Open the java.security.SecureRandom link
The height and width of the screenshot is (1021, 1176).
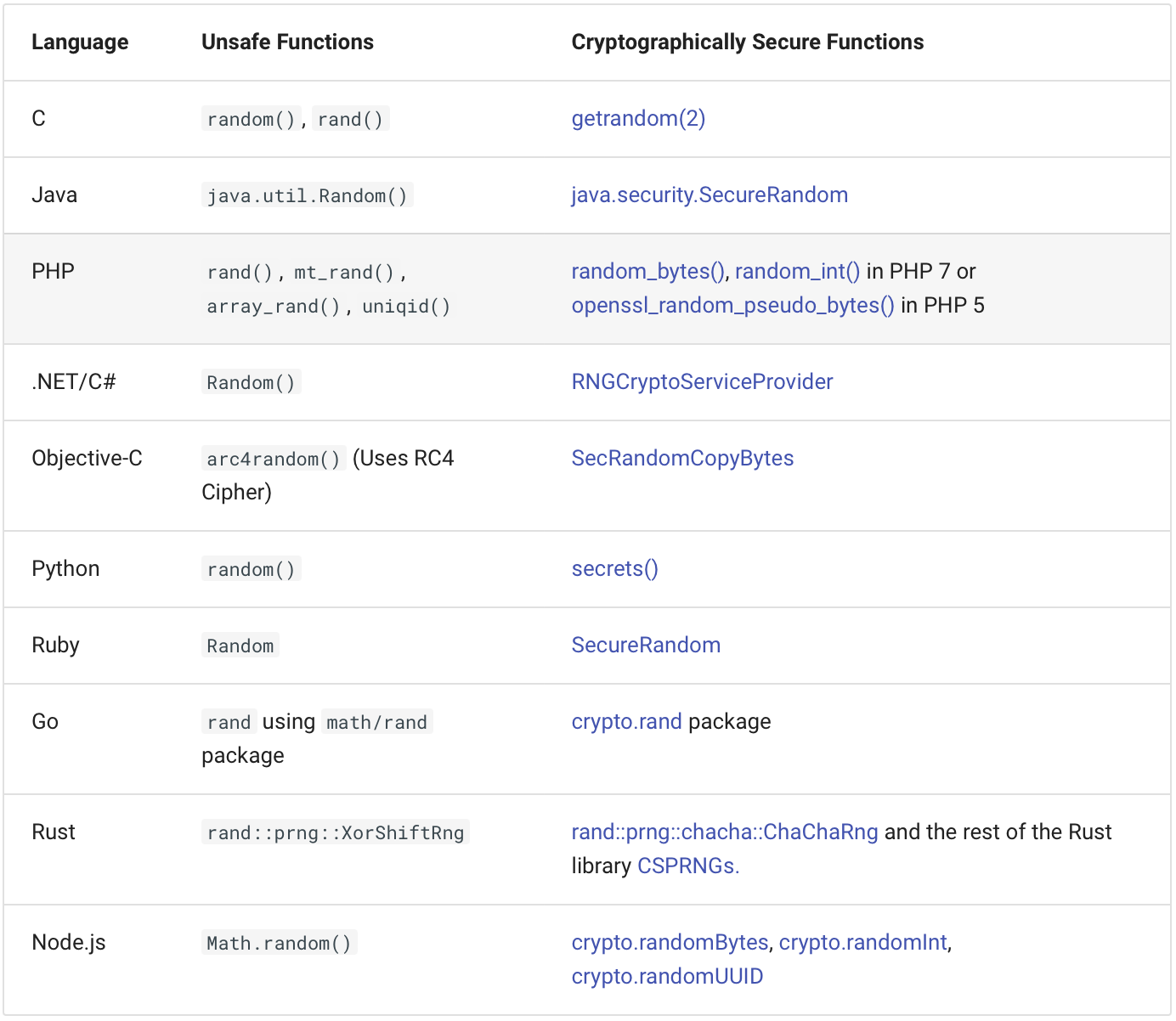click(x=710, y=195)
